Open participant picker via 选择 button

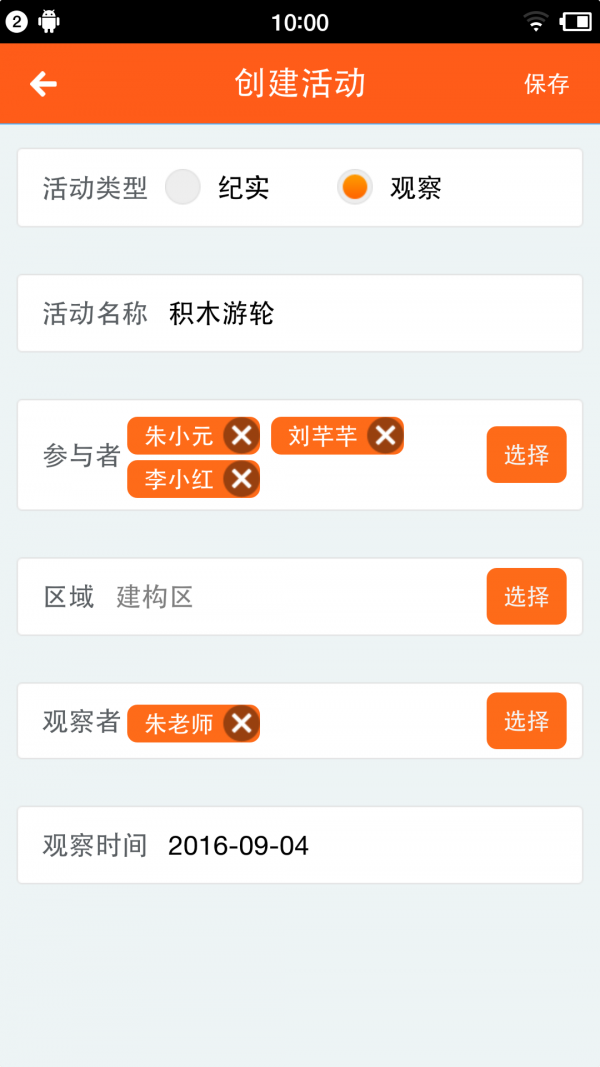[527, 455]
